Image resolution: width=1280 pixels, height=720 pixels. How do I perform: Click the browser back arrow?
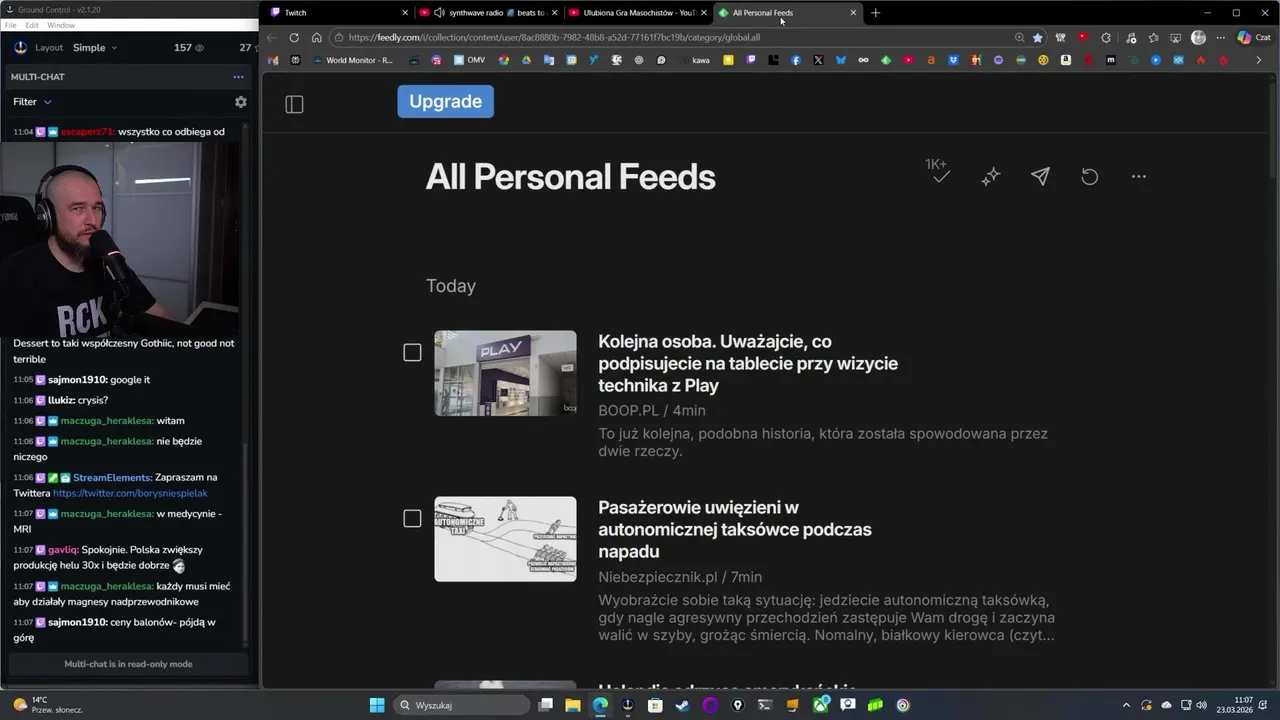271,38
